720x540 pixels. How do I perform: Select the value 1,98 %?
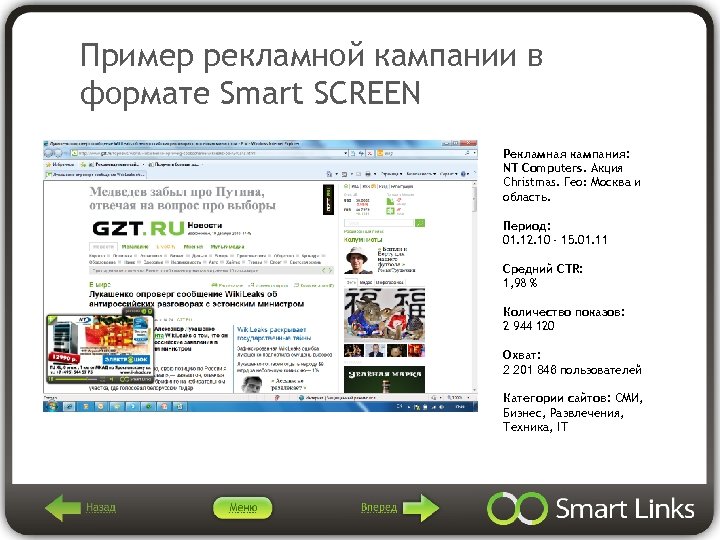(x=520, y=283)
